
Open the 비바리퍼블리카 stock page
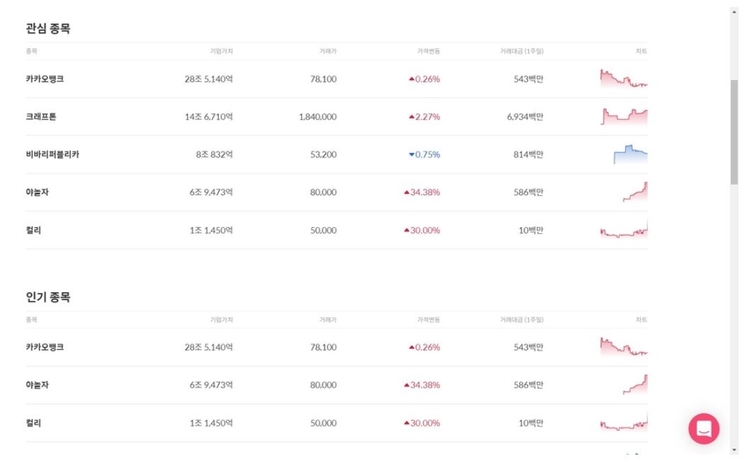pos(53,155)
